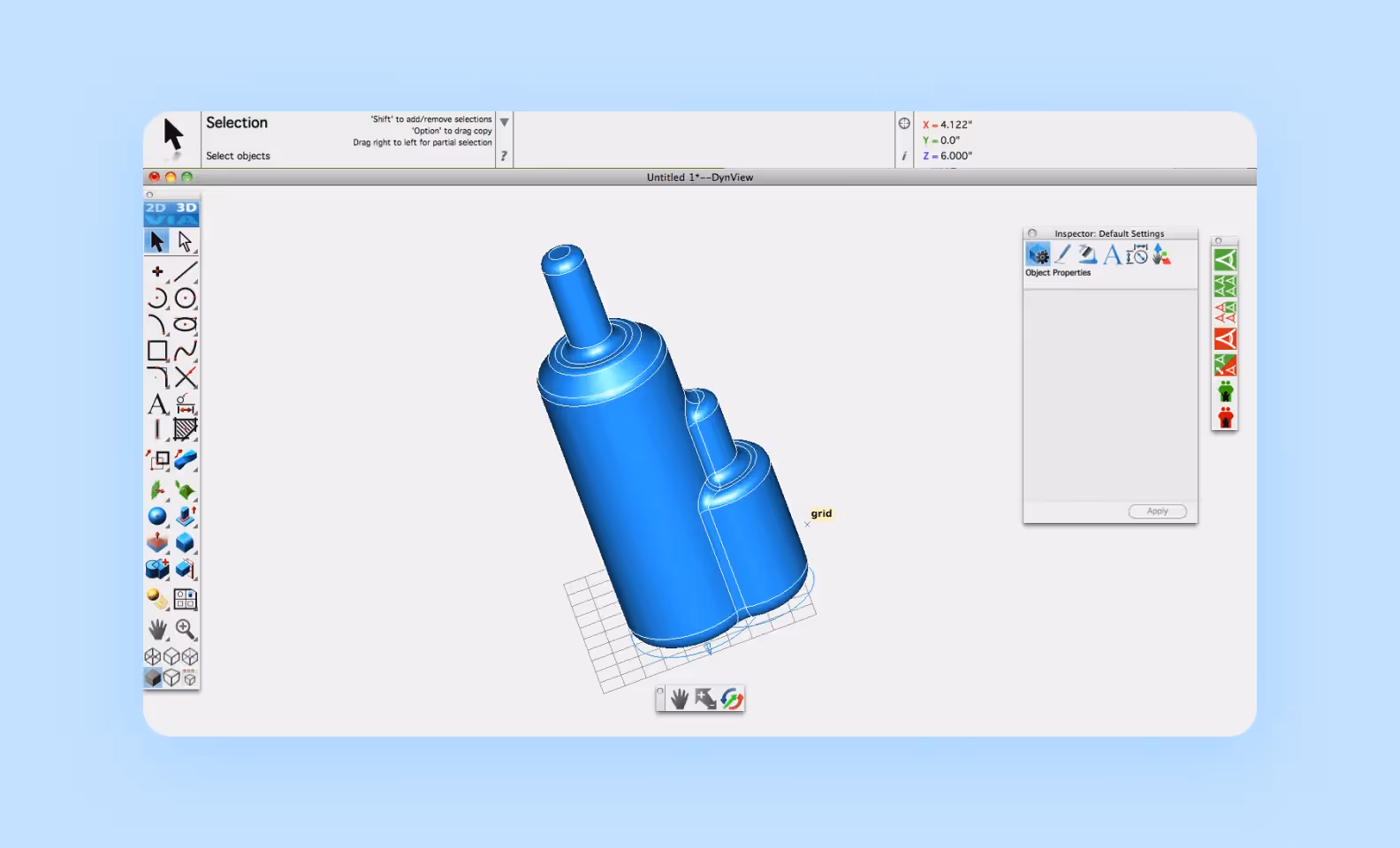Activate the Boolean add solids tool
The image size is (1400, 848).
point(157,569)
